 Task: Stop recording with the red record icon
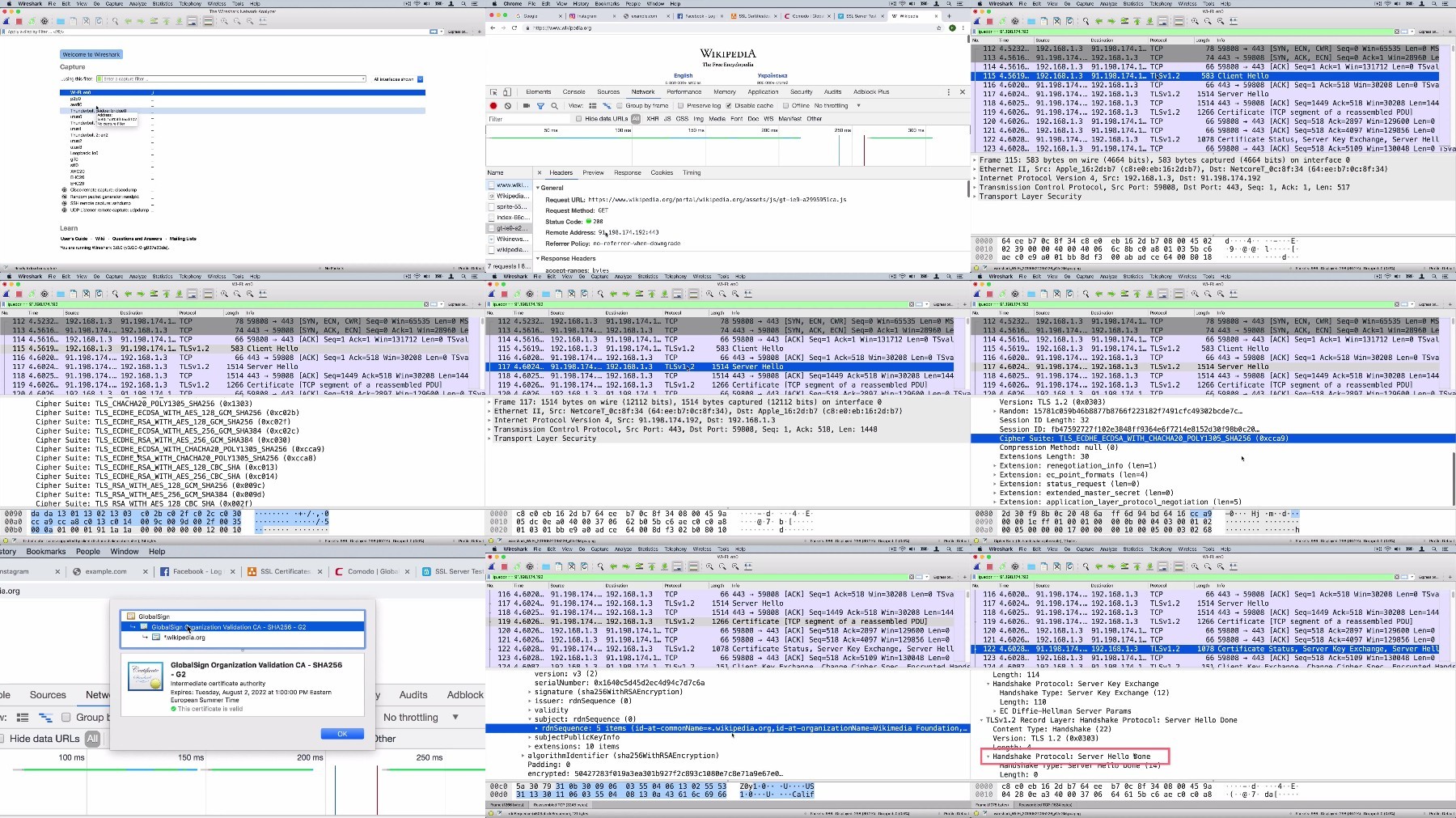493,106
